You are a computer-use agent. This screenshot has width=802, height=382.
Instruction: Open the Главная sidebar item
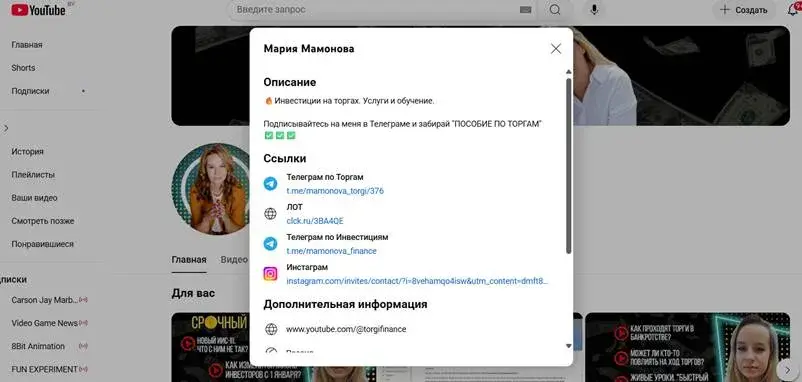27,45
